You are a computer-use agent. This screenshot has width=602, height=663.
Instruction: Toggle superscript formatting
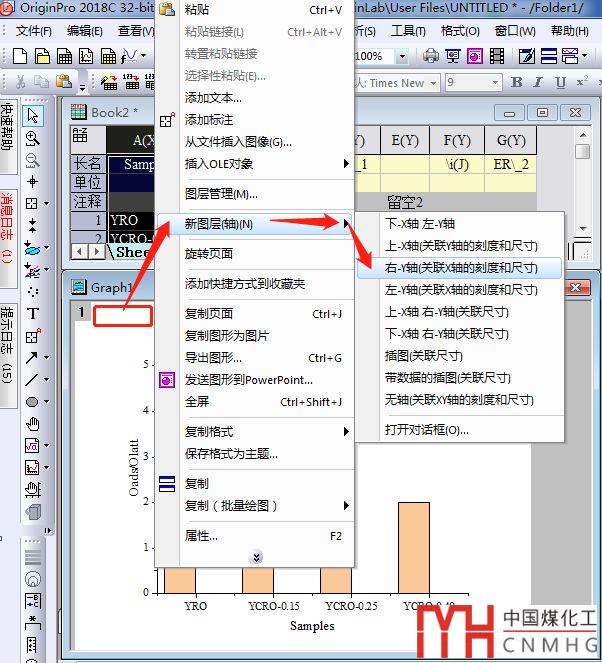pyautogui.click(x=582, y=82)
